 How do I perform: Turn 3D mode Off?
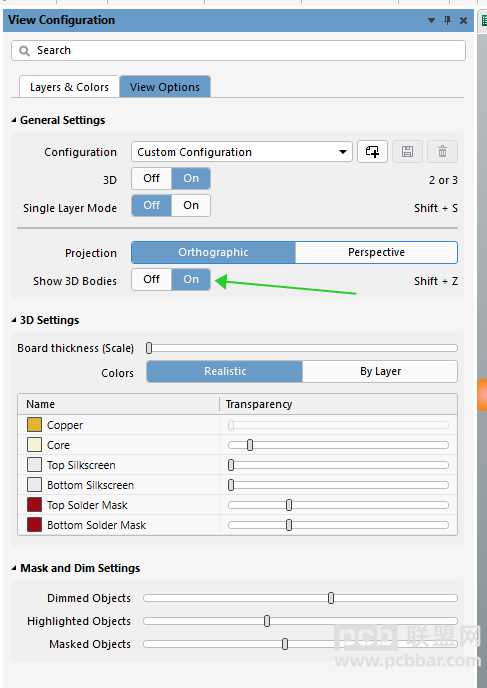151,179
